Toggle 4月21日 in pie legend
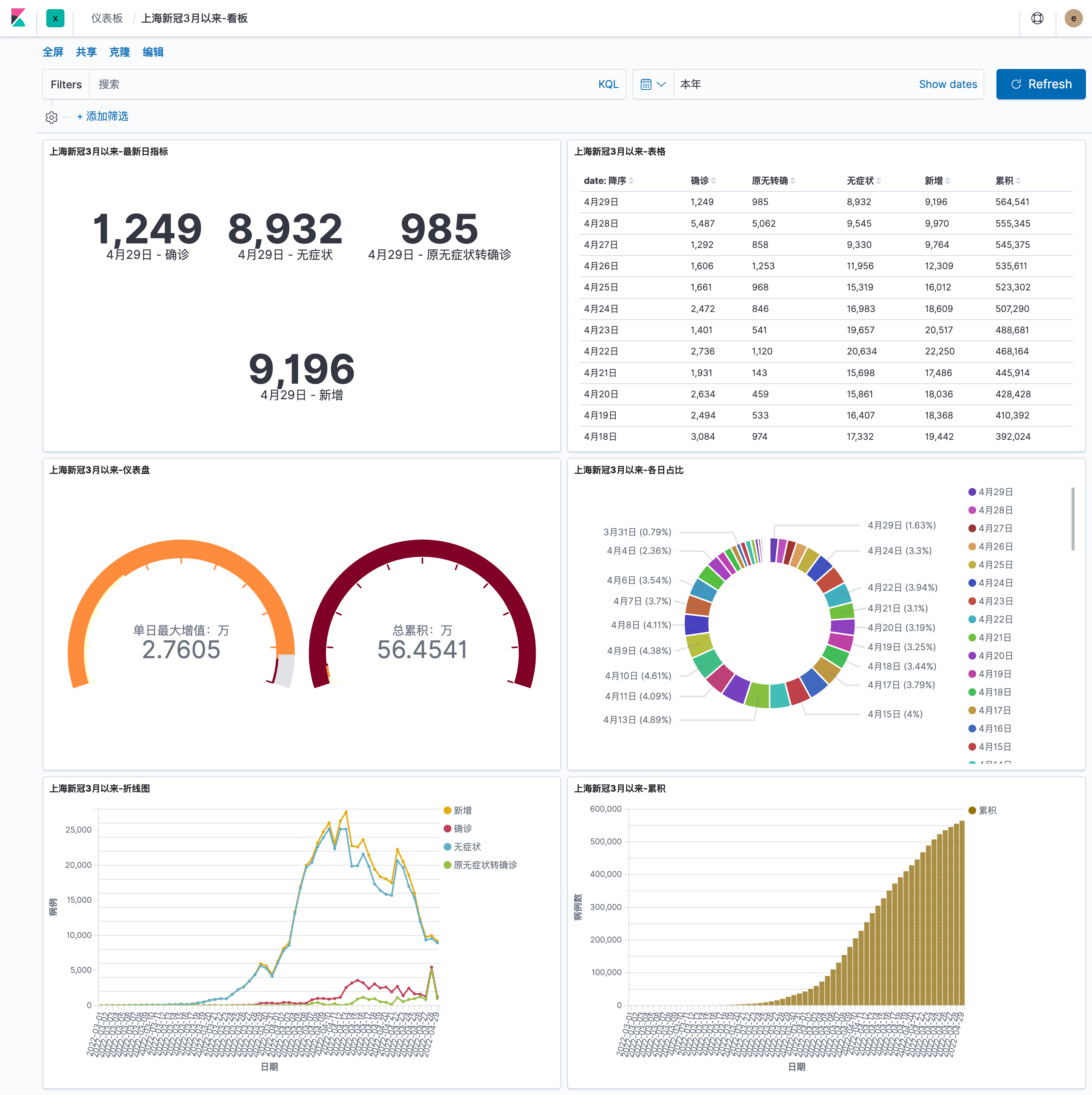Image resolution: width=1092 pixels, height=1095 pixels. coord(990,637)
